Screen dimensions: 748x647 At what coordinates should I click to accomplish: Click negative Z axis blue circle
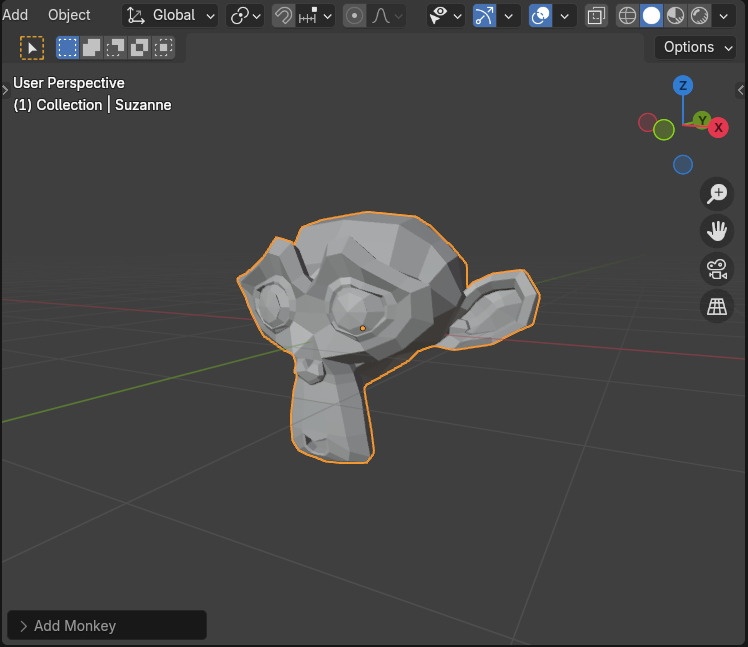pos(683,165)
